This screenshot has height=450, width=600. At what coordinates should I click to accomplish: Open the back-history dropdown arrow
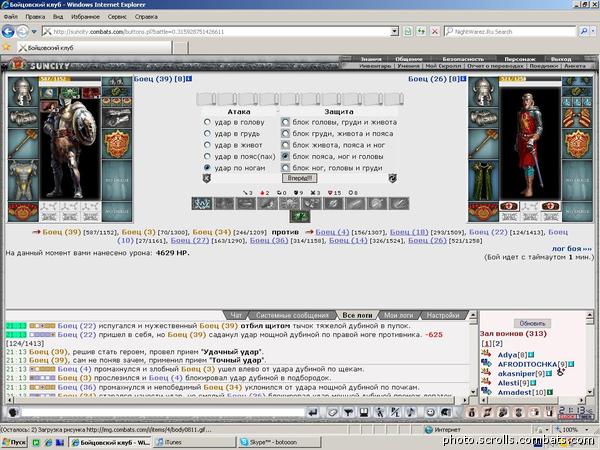(34, 31)
